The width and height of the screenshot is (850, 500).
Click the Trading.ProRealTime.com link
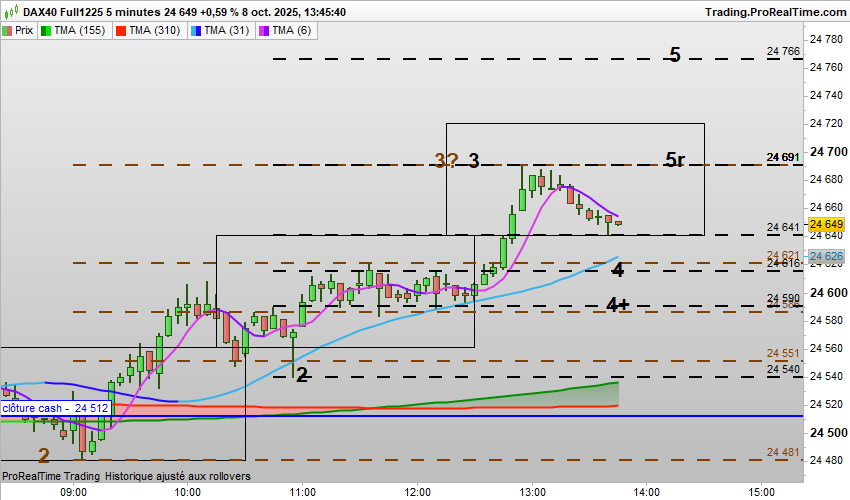[776, 12]
